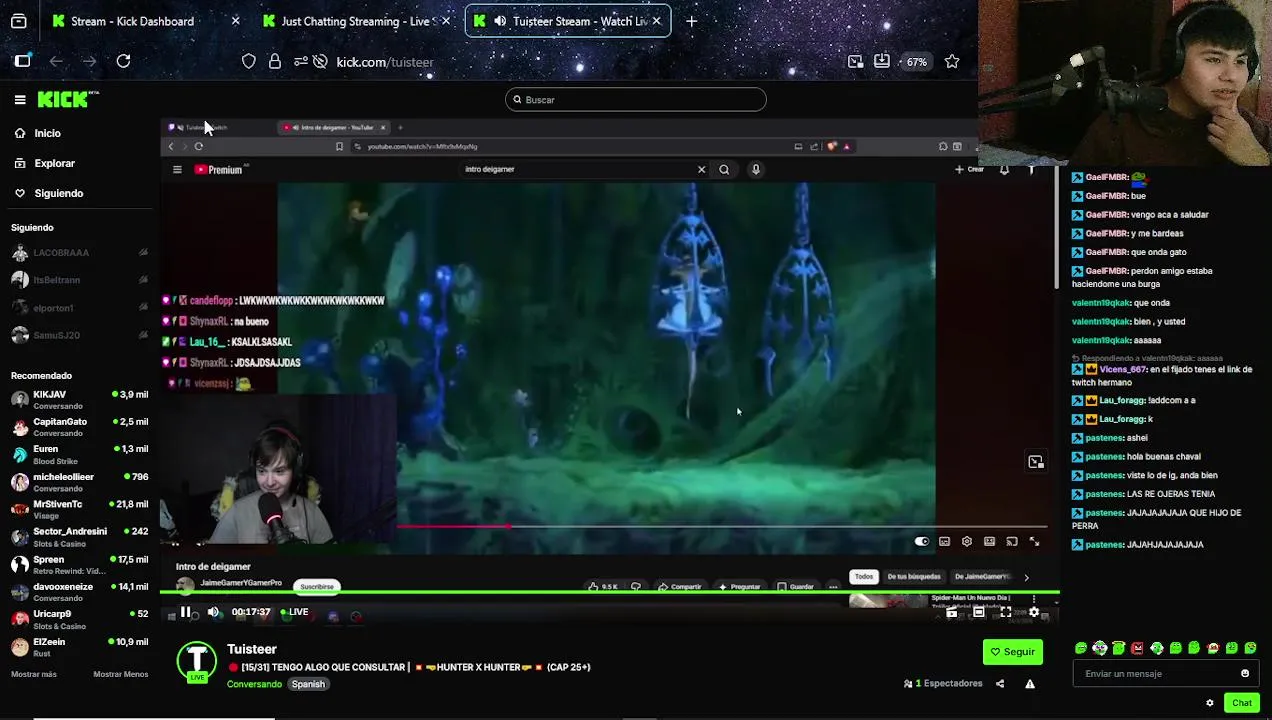This screenshot has height=720, width=1272.
Task: Open the Kick hamburger sidebar menu
Action: [20, 99]
